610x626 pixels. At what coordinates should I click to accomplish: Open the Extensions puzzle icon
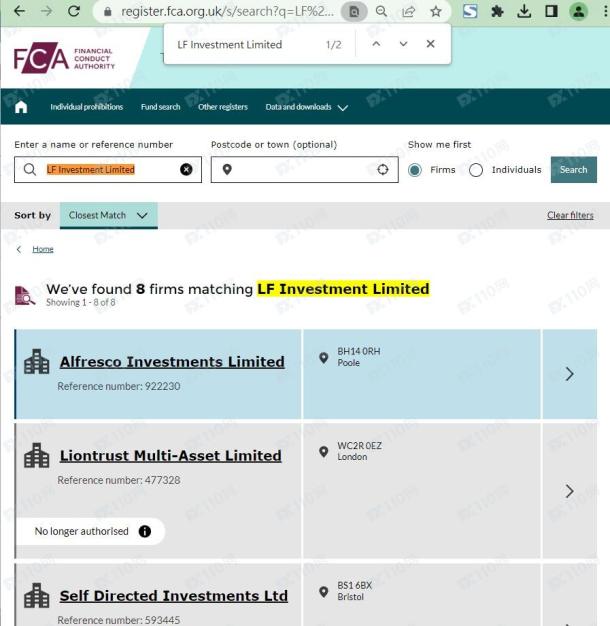(x=497, y=11)
